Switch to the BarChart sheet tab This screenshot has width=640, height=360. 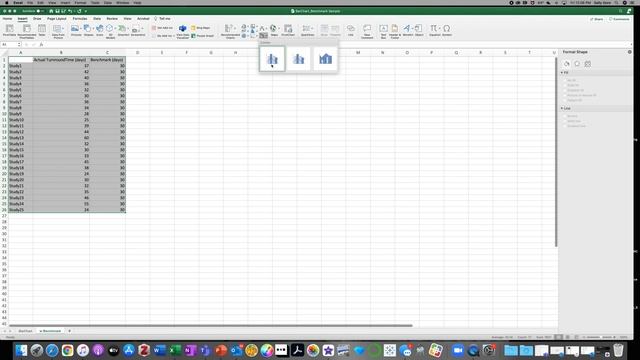25,331
